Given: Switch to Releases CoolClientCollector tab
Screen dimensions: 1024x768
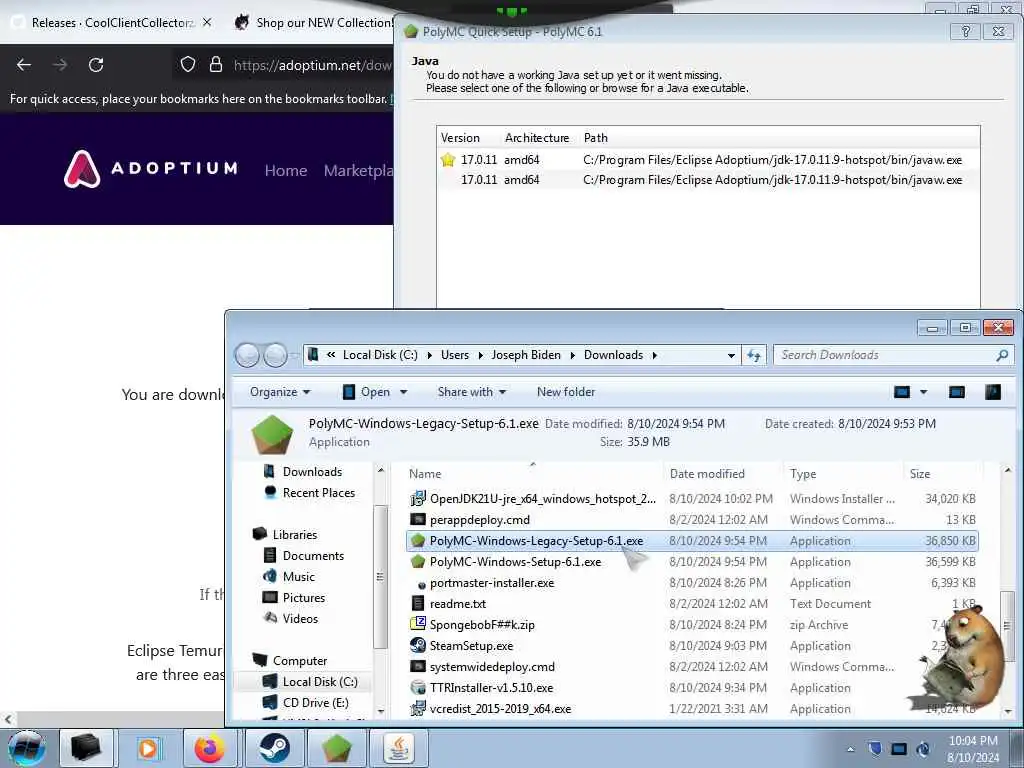Looking at the screenshot, I should (112, 22).
